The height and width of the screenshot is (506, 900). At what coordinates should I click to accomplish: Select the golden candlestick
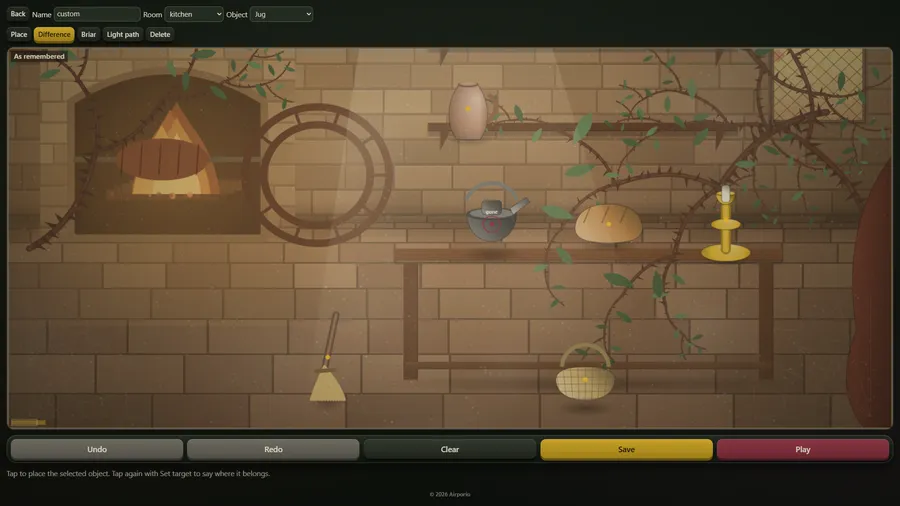(x=726, y=225)
